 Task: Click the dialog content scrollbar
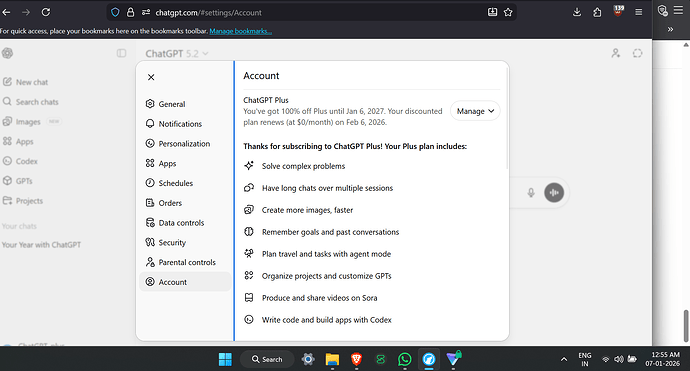click(x=507, y=118)
